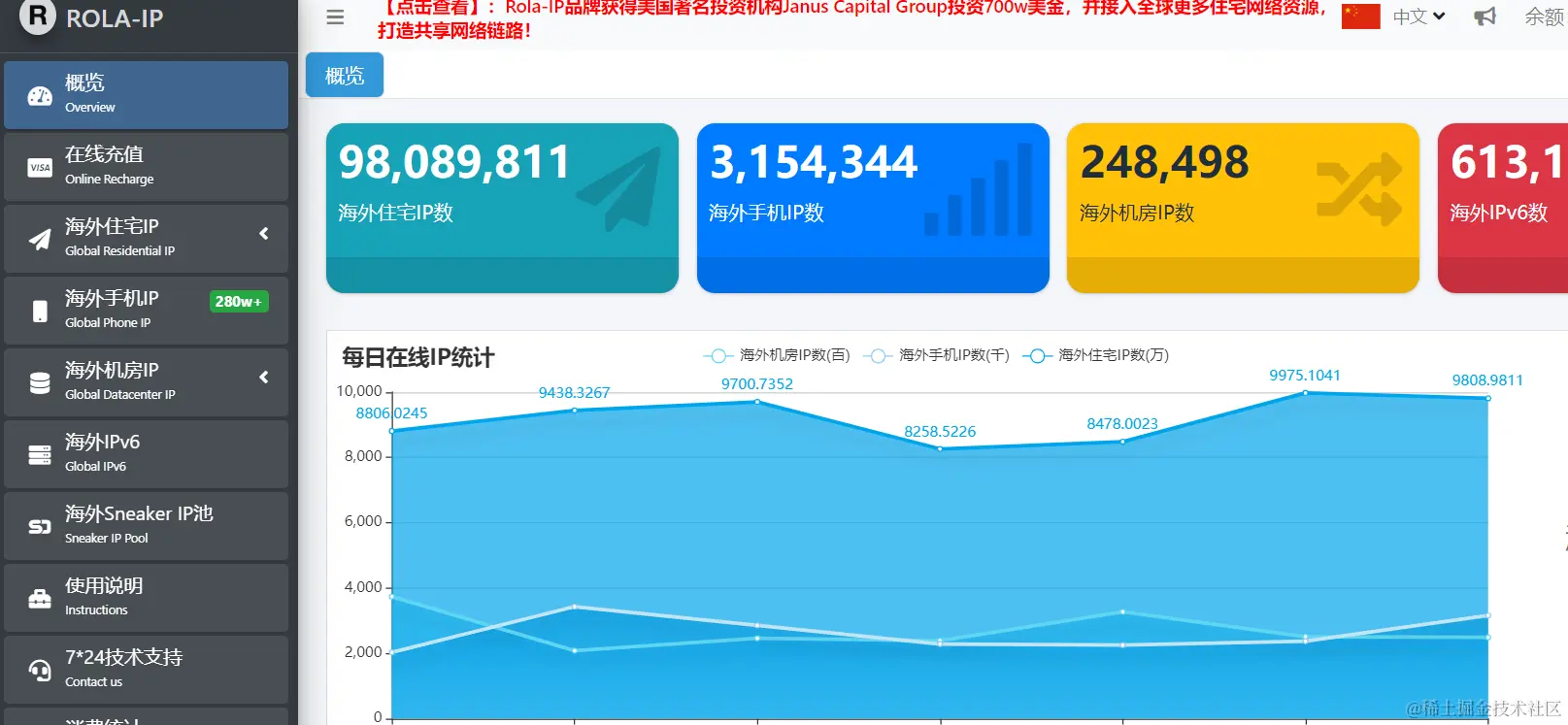Click the 3,154,344 phone IP card
Viewport: 1568px width, 725px height.
click(873, 208)
